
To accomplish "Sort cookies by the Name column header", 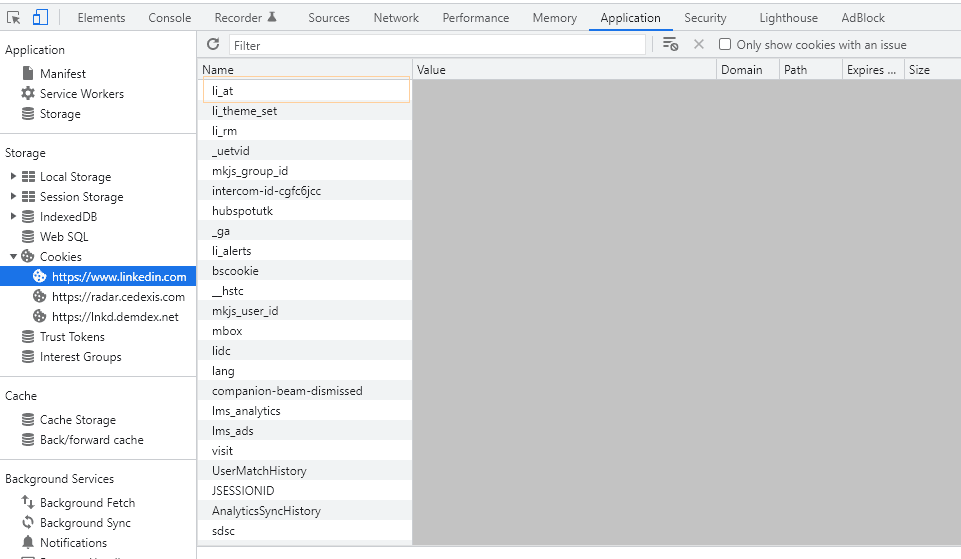I will coord(305,70).
